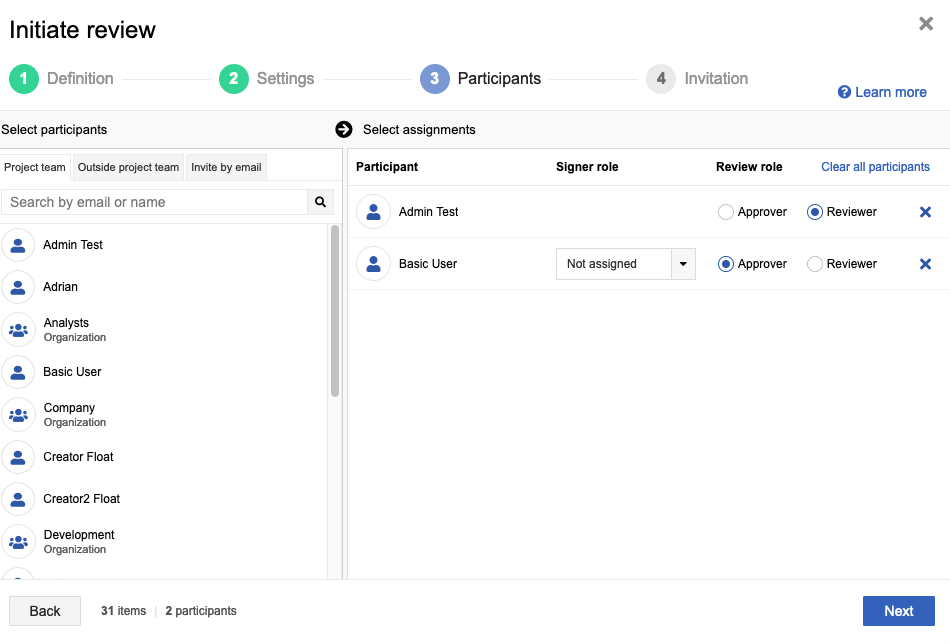Focus the Search by email or name field
This screenshot has width=950, height=644.
pos(155,202)
